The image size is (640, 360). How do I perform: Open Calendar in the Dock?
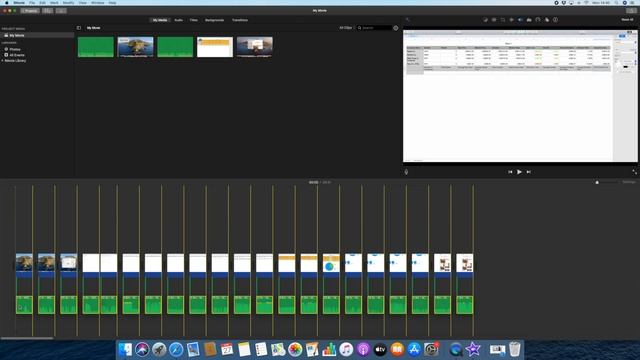227,349
